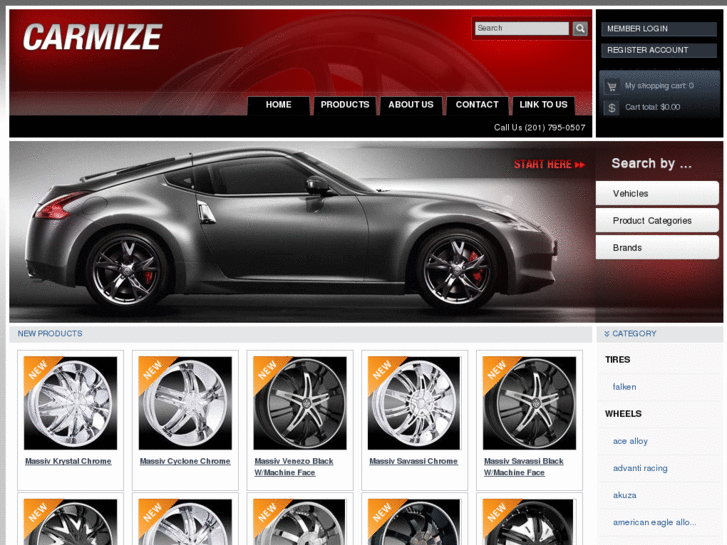727x545 pixels.
Task: Click Massiv Savassi Black wheel thumbnail
Action: tap(529, 403)
